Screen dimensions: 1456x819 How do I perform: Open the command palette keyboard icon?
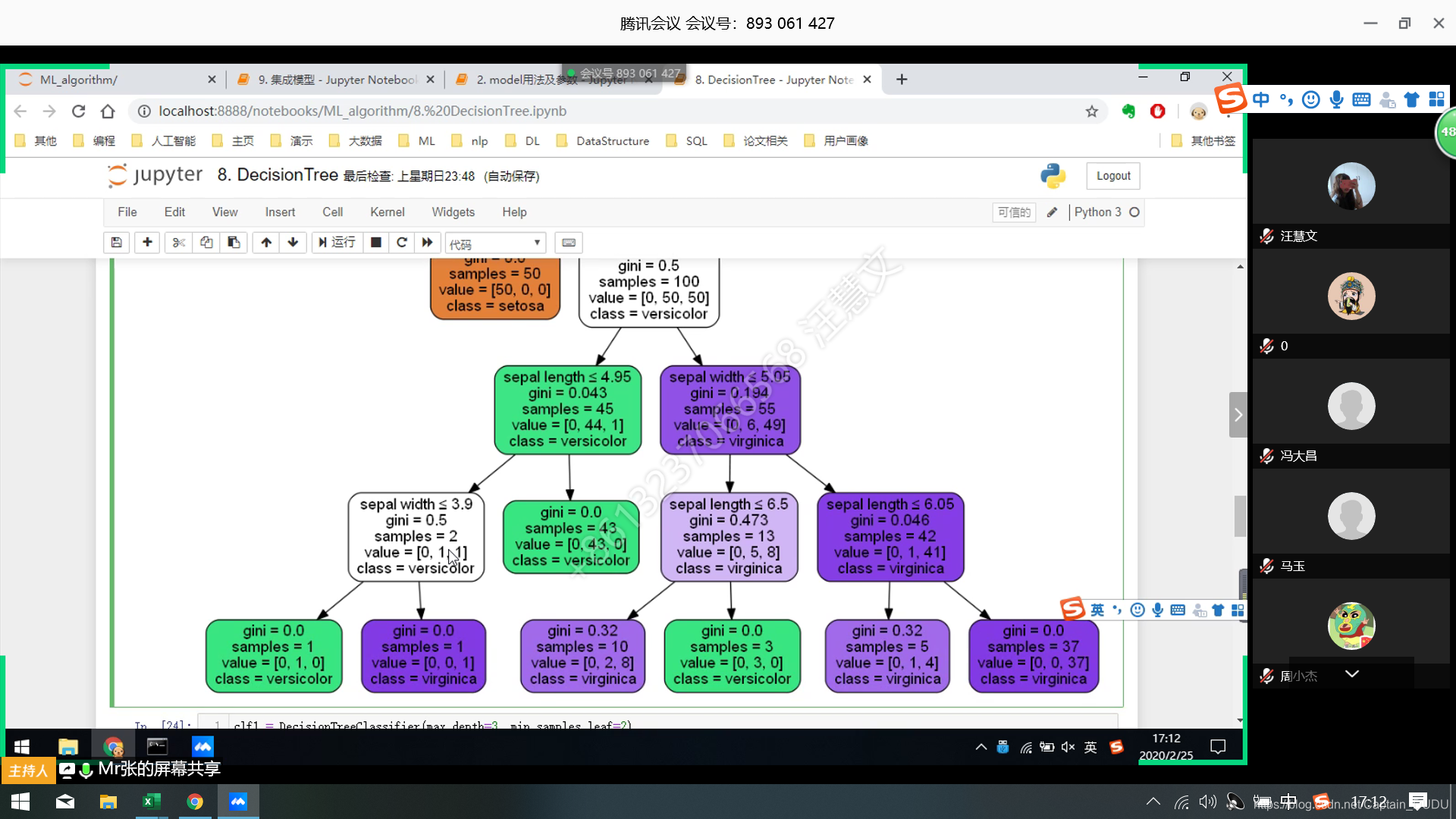(x=569, y=243)
